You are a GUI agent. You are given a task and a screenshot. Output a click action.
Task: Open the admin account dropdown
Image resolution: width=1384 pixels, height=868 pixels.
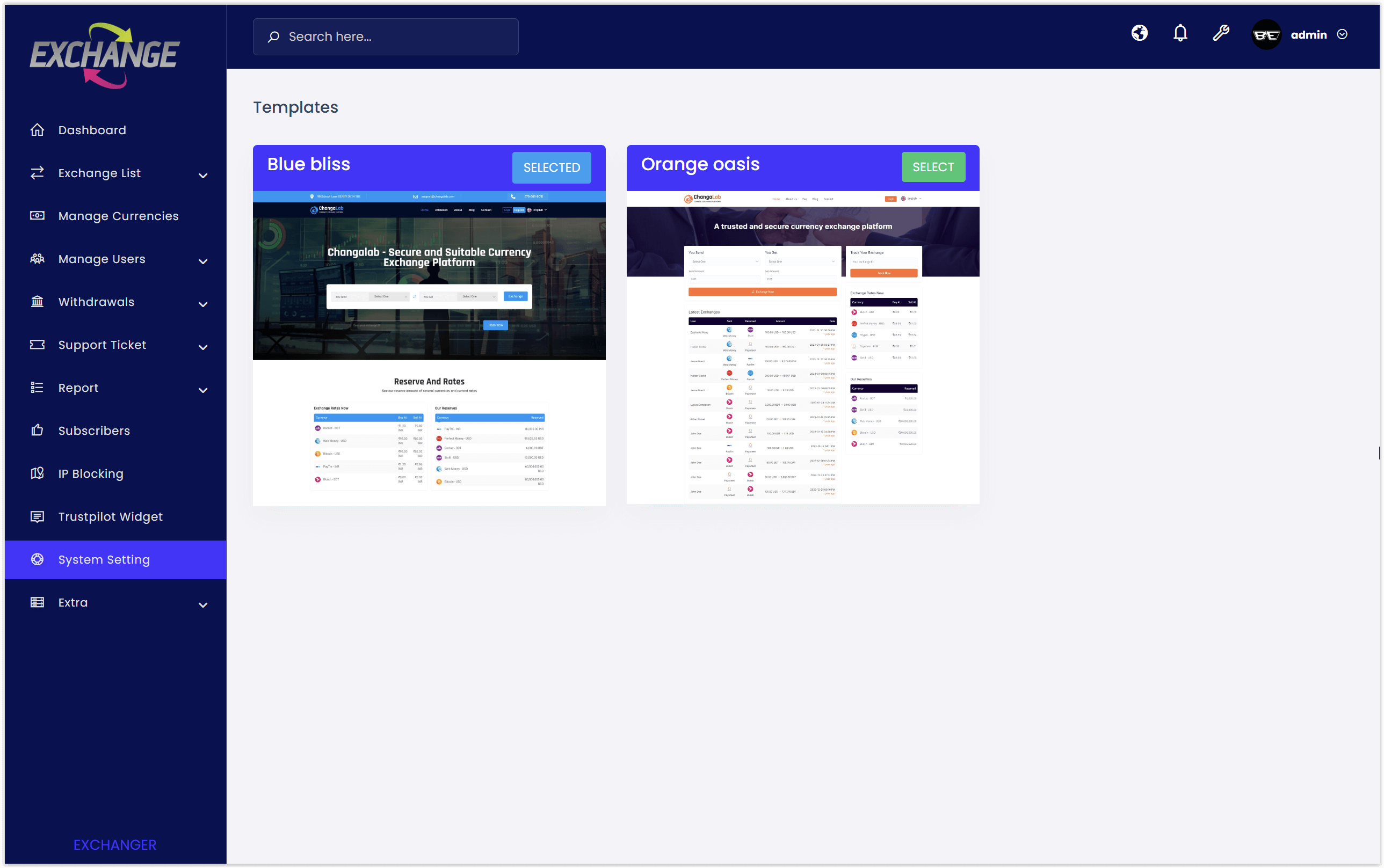tap(1342, 34)
